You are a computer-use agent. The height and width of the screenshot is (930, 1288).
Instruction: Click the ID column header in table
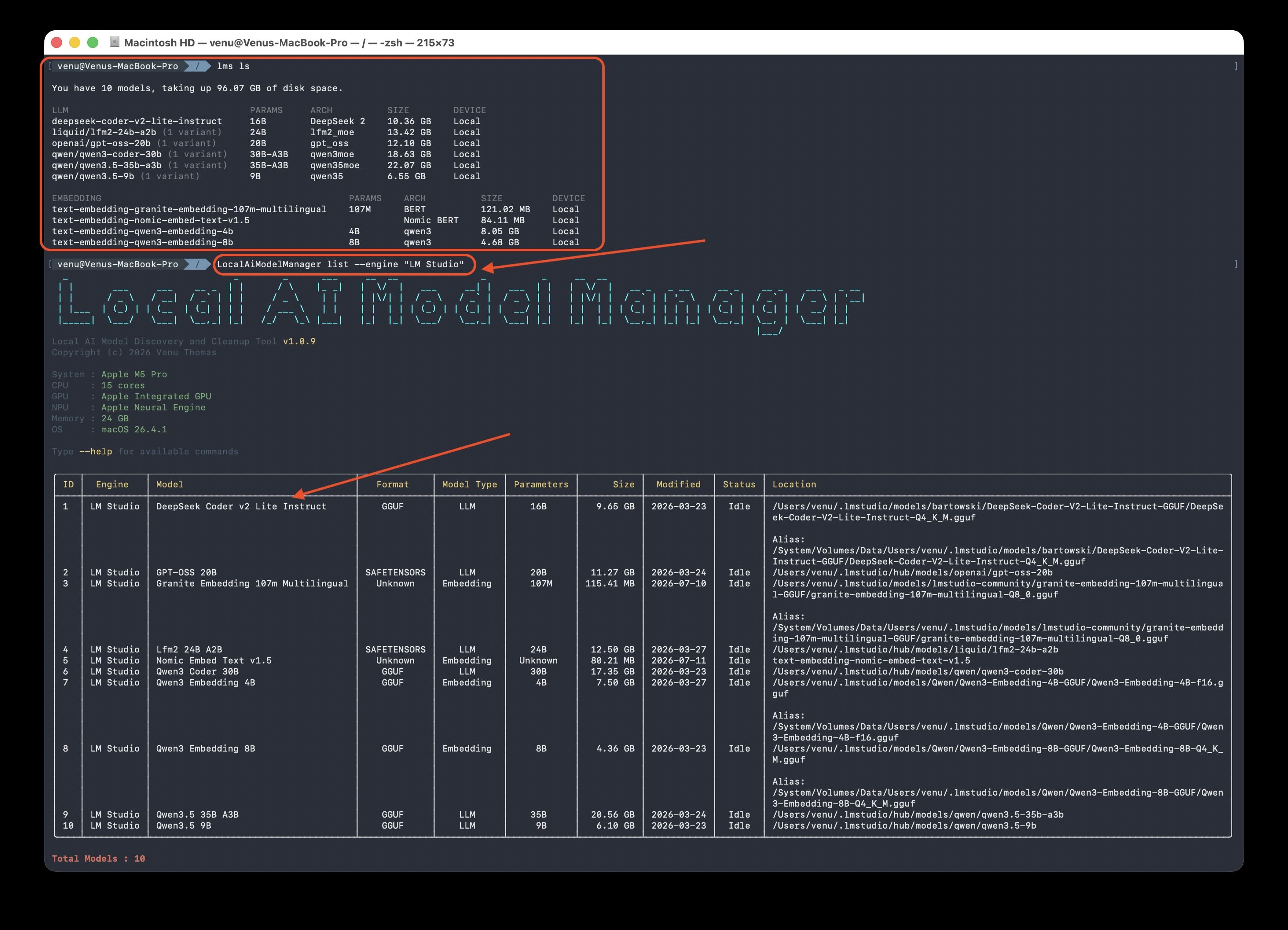coord(68,485)
